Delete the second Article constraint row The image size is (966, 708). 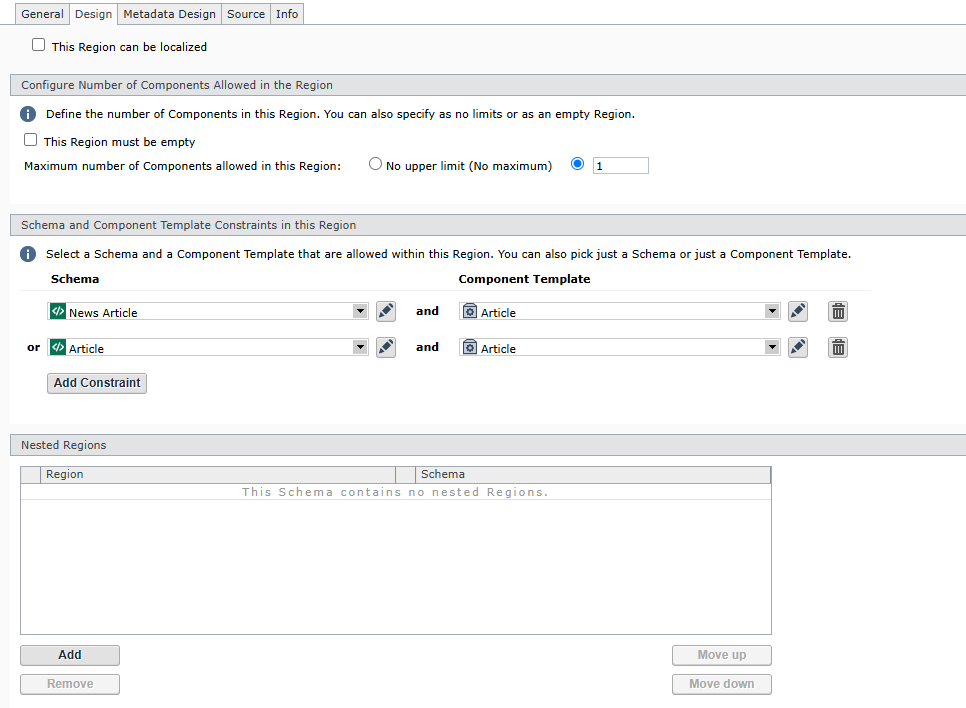[838, 348]
